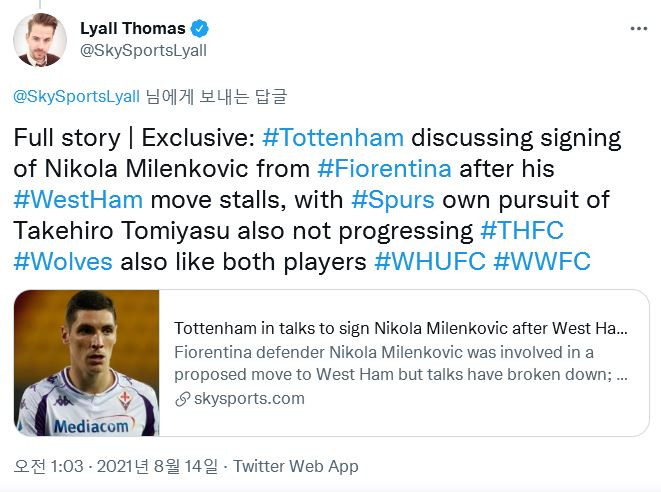
Task: Open the three-dot more options menu
Action: 639,29
